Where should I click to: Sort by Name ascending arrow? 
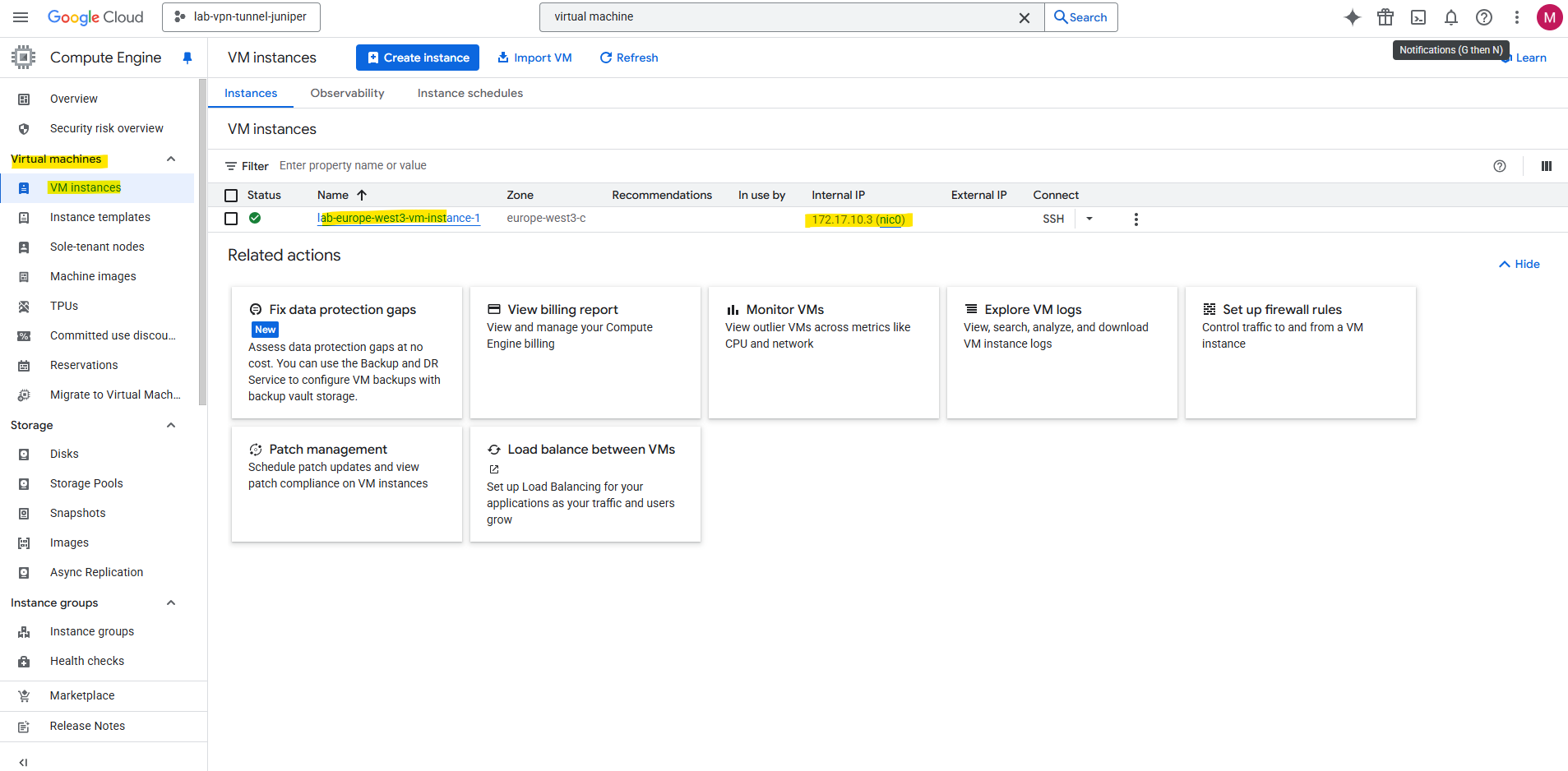pyautogui.click(x=362, y=195)
